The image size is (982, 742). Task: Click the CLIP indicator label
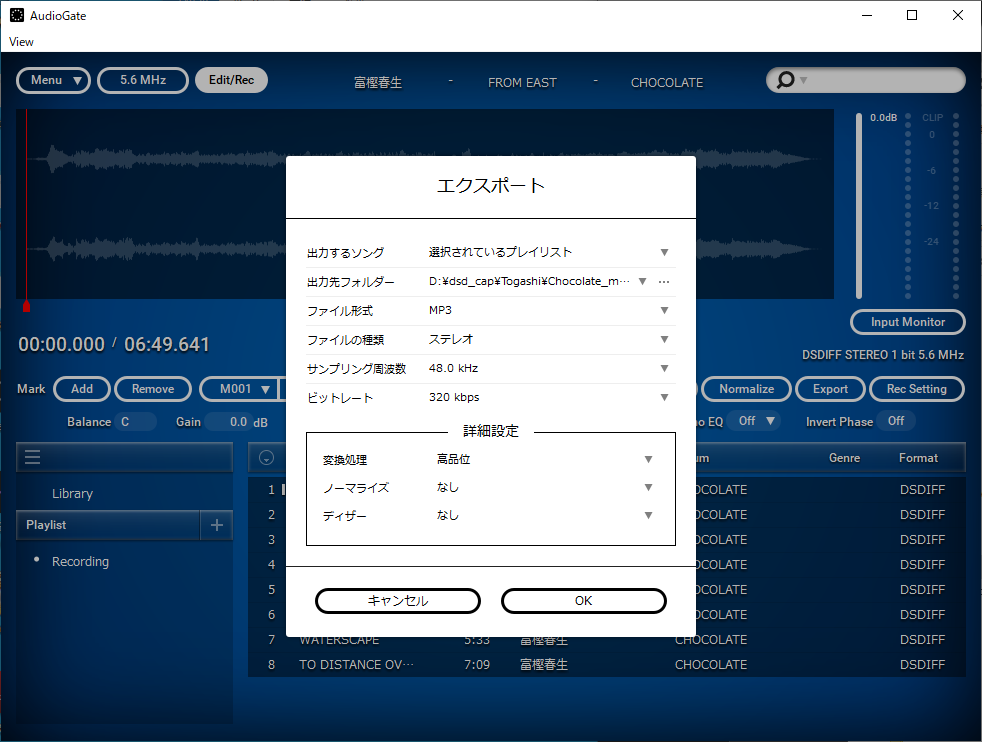(932, 118)
